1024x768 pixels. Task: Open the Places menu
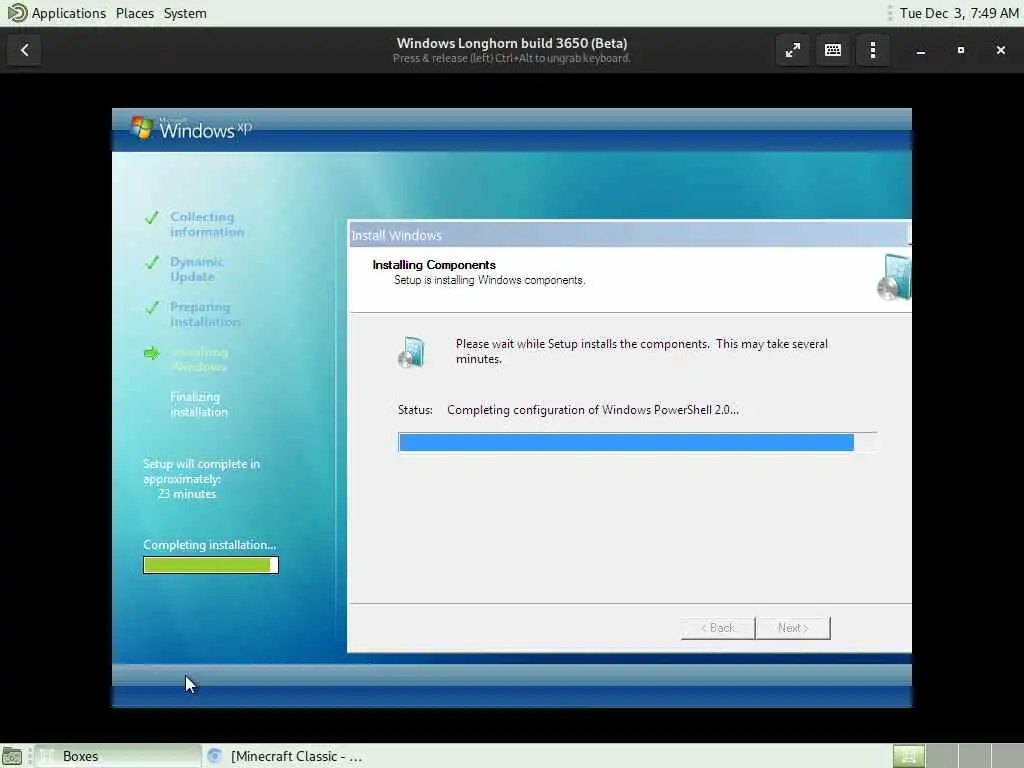point(135,13)
